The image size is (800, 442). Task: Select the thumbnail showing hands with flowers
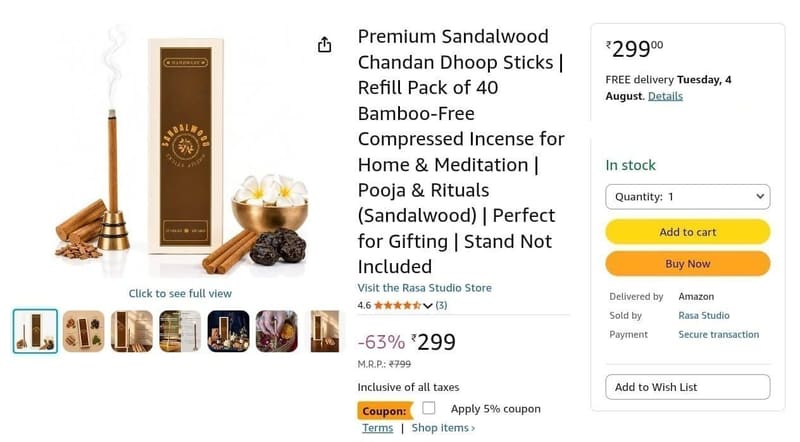click(277, 331)
